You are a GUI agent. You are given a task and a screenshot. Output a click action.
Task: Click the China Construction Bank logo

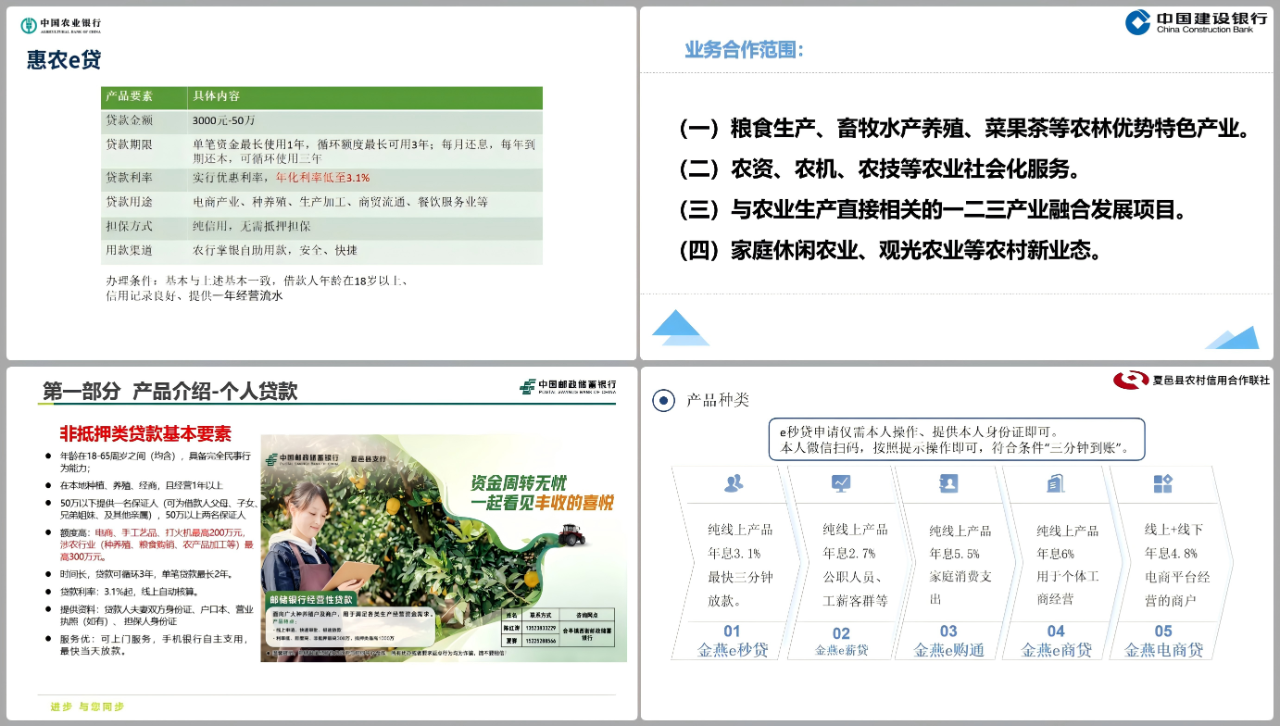pos(1188,22)
